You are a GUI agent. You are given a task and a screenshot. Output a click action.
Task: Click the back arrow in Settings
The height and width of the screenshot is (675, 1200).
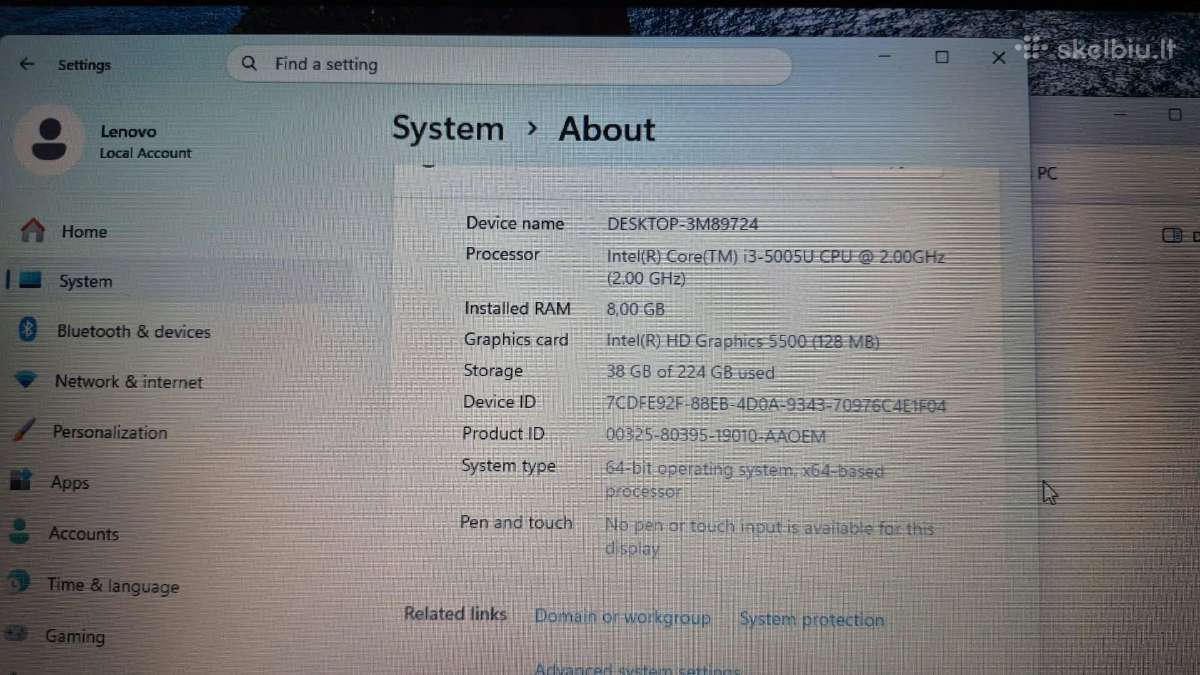pos(27,64)
